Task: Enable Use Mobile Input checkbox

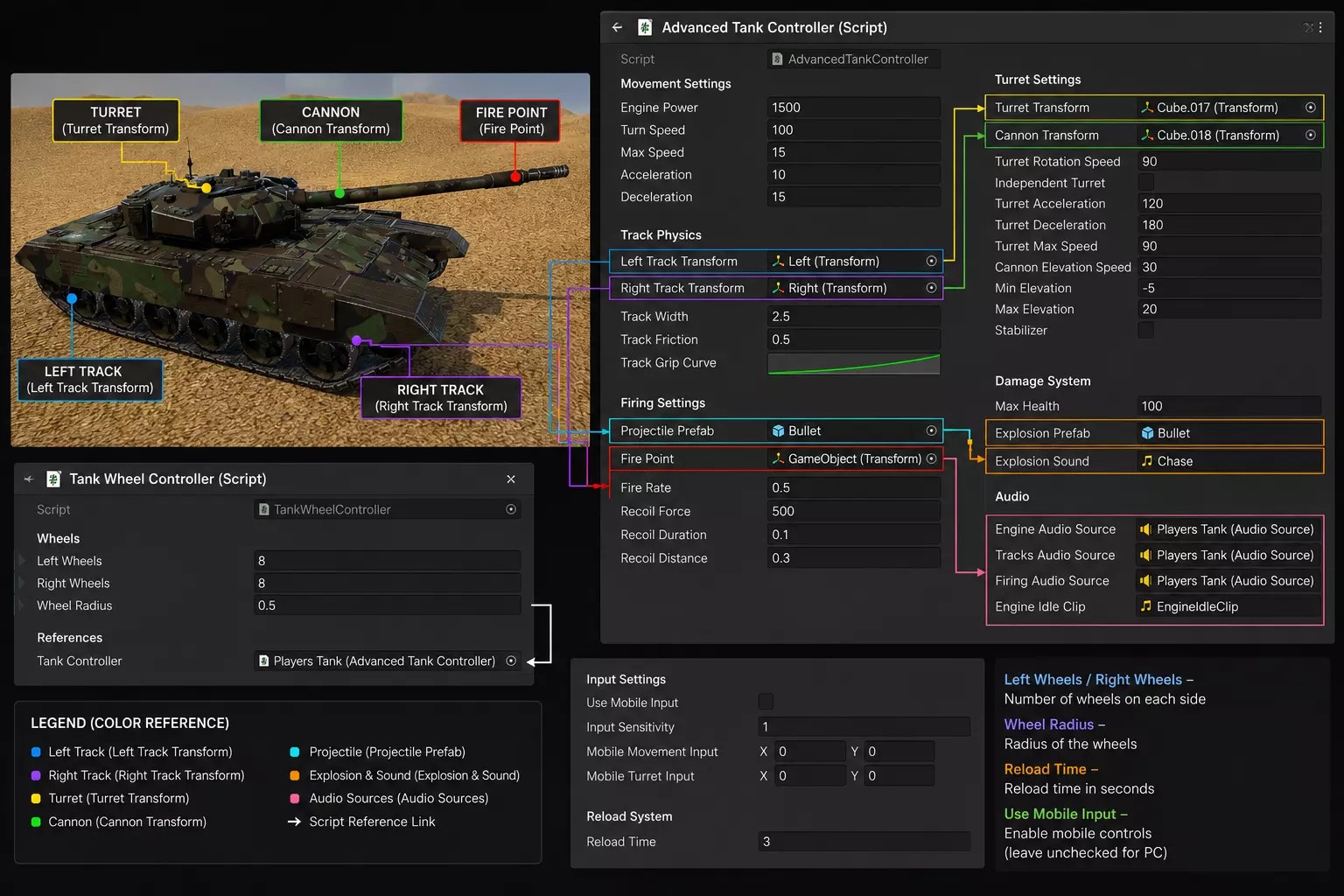Action: [x=766, y=702]
